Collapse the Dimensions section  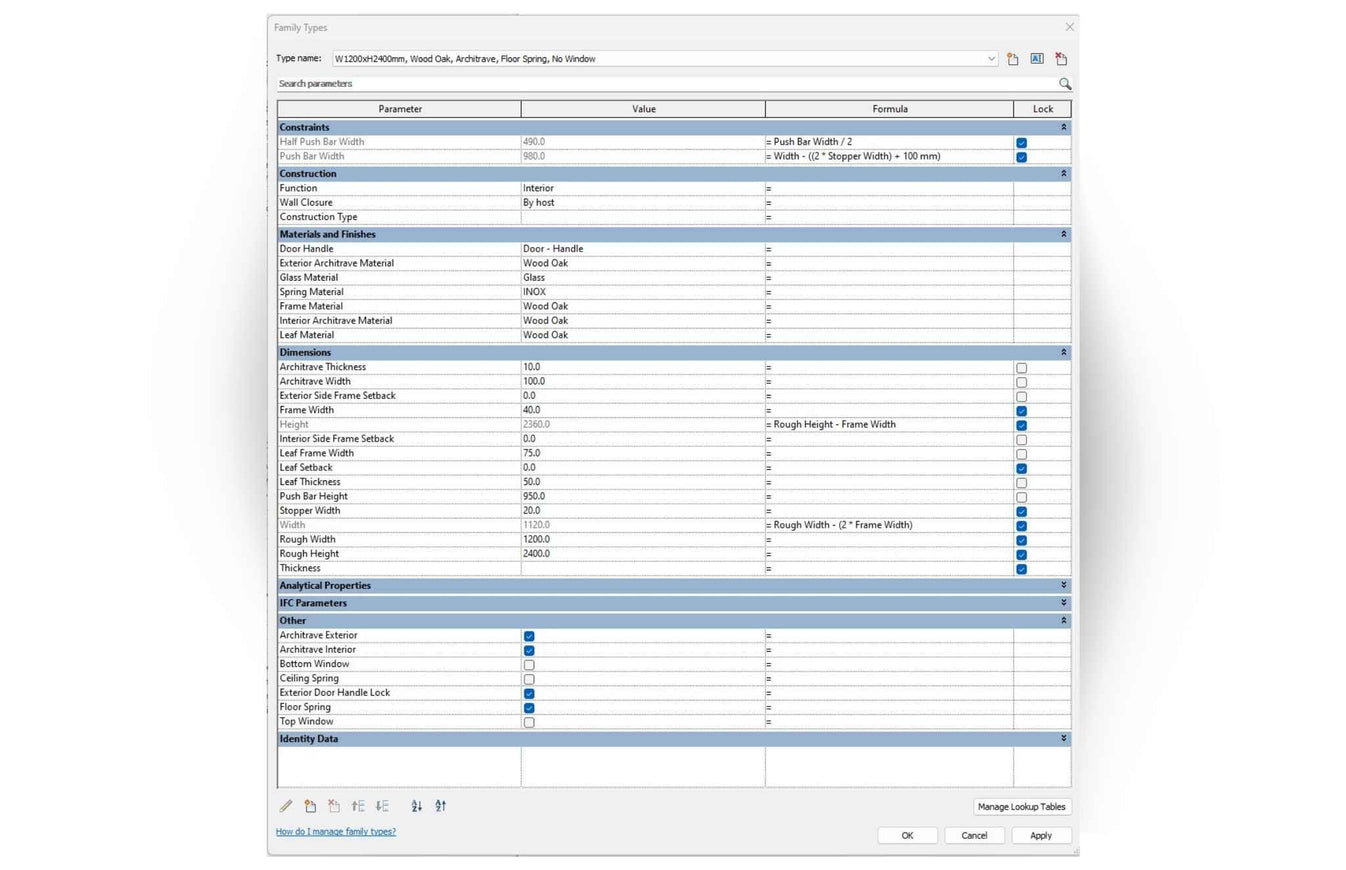click(x=1063, y=352)
